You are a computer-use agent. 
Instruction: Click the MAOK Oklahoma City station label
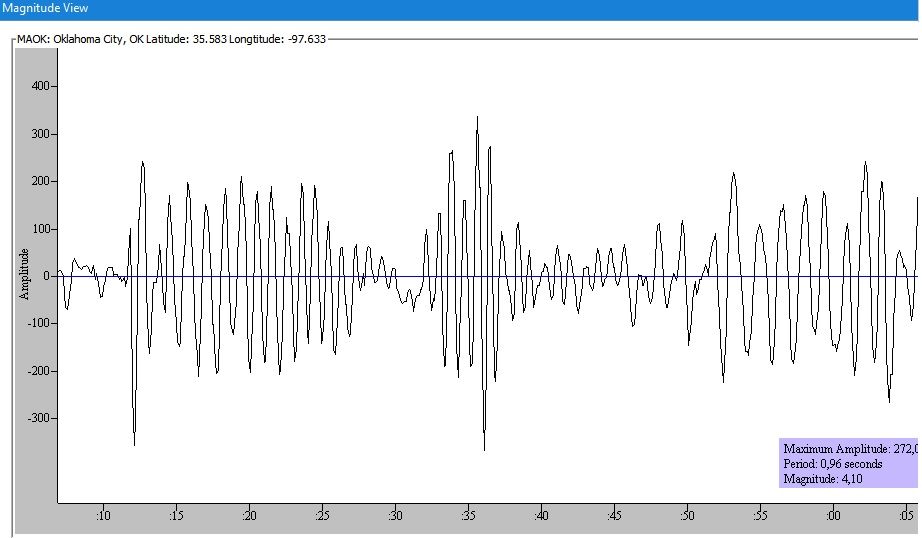point(171,39)
